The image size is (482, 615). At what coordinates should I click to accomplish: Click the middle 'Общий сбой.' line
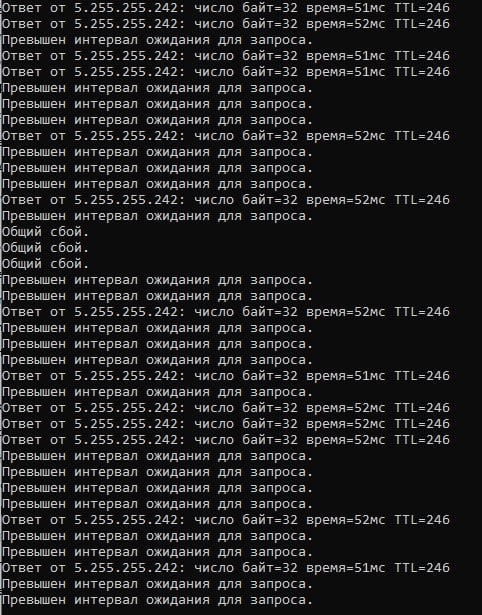pyautogui.click(x=45, y=248)
